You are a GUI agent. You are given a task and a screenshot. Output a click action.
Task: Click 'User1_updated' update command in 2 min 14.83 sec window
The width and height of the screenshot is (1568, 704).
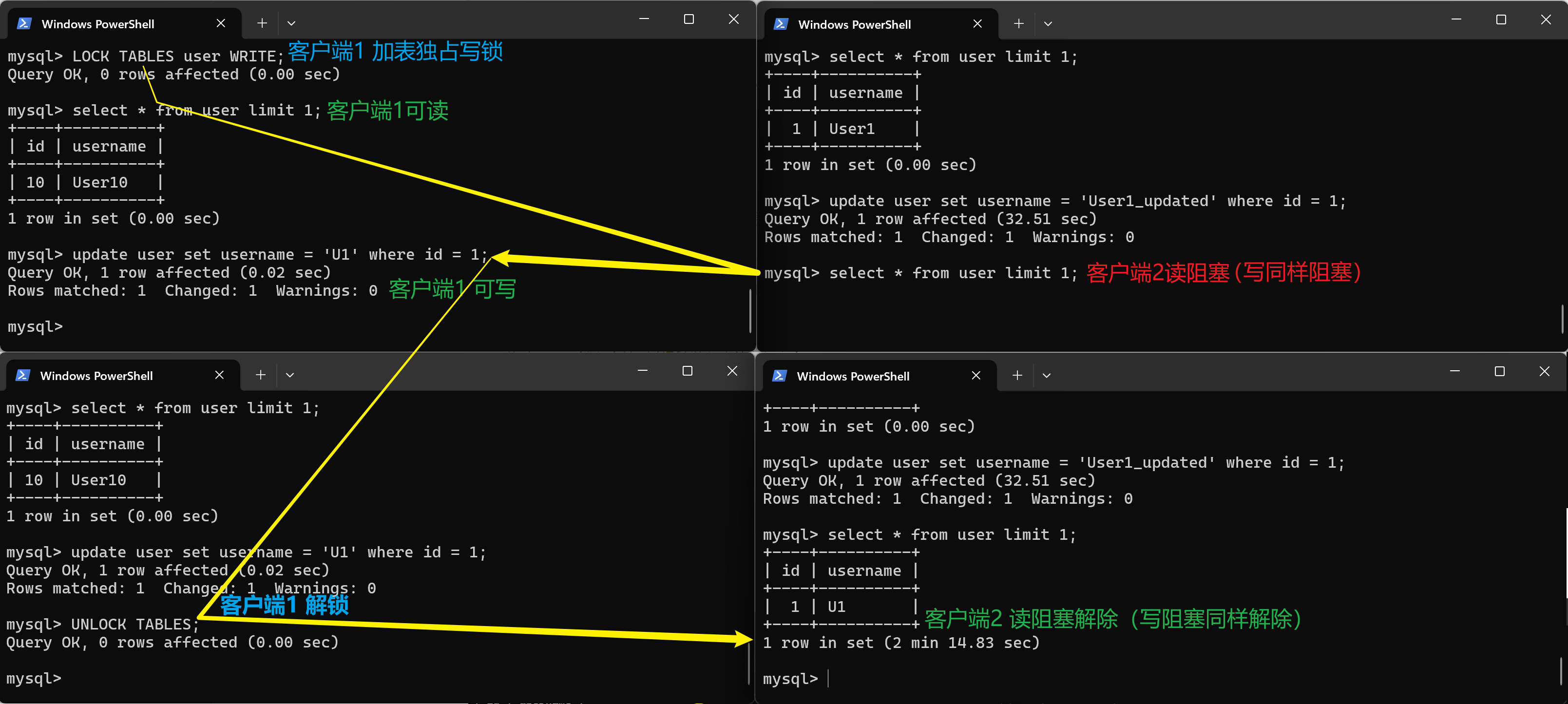1054,462
